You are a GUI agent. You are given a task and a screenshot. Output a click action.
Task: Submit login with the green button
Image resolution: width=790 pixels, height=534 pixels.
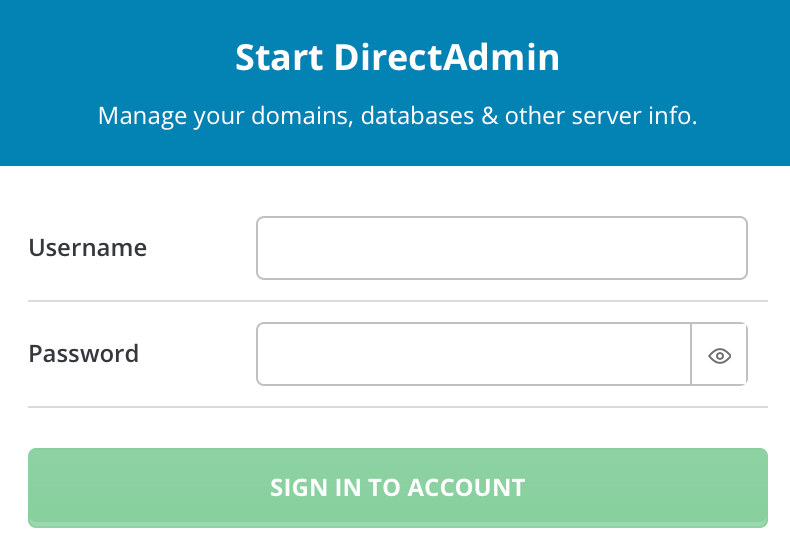coord(397,487)
